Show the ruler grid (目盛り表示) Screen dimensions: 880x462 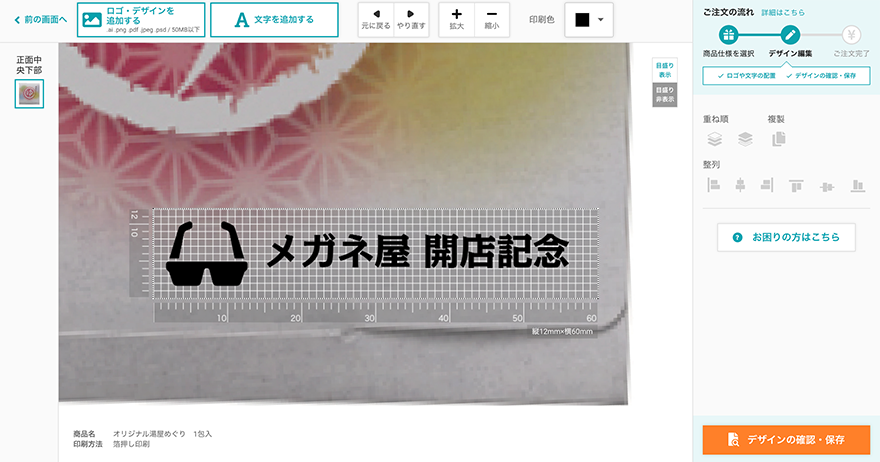point(664,70)
